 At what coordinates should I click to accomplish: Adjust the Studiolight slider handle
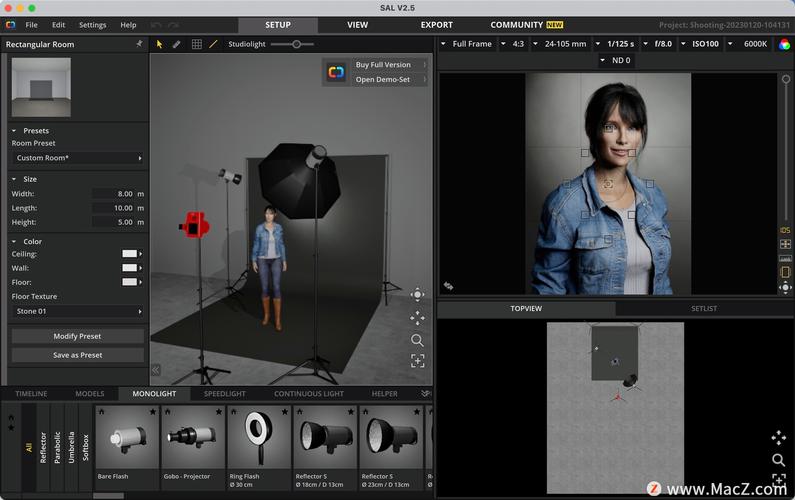[x=296, y=44]
